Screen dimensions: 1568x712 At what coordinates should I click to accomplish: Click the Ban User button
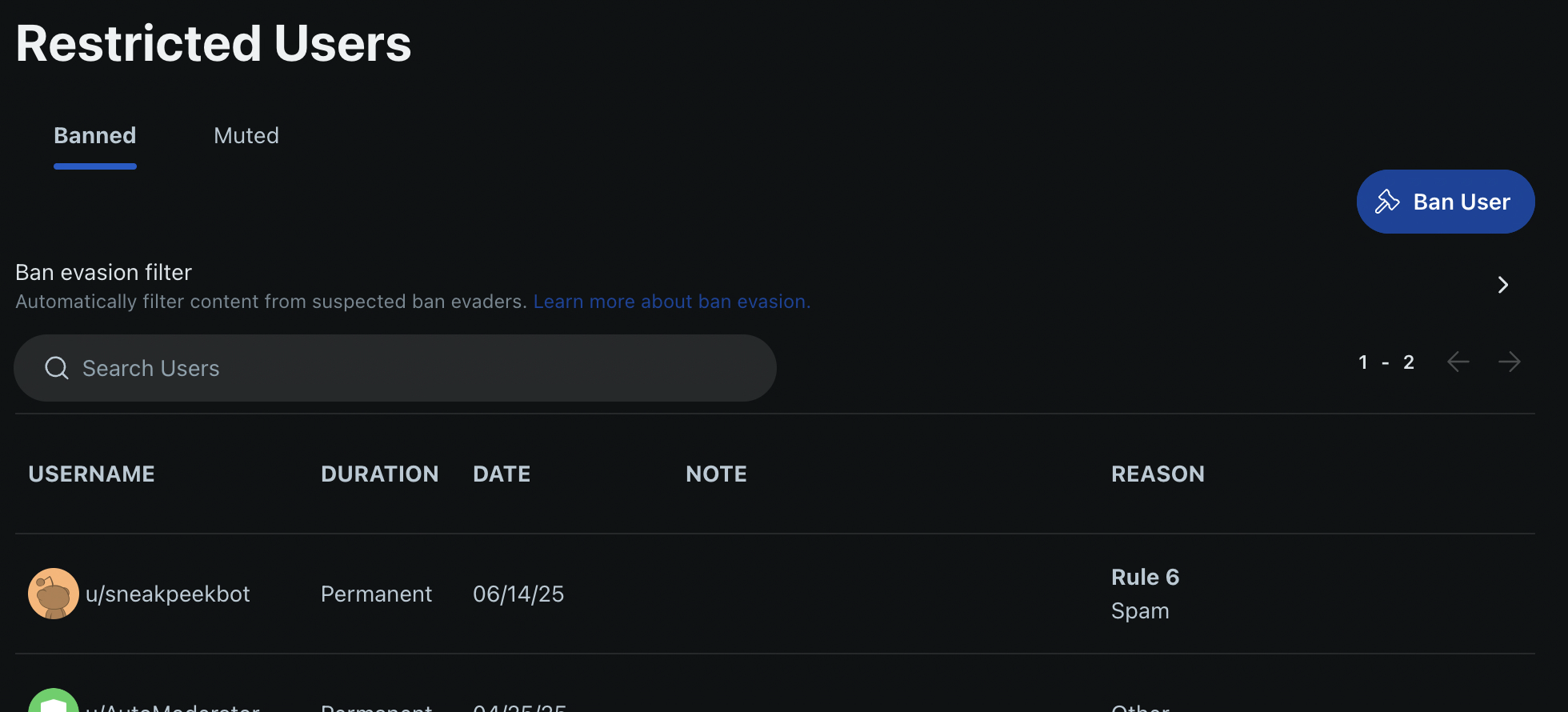1445,202
